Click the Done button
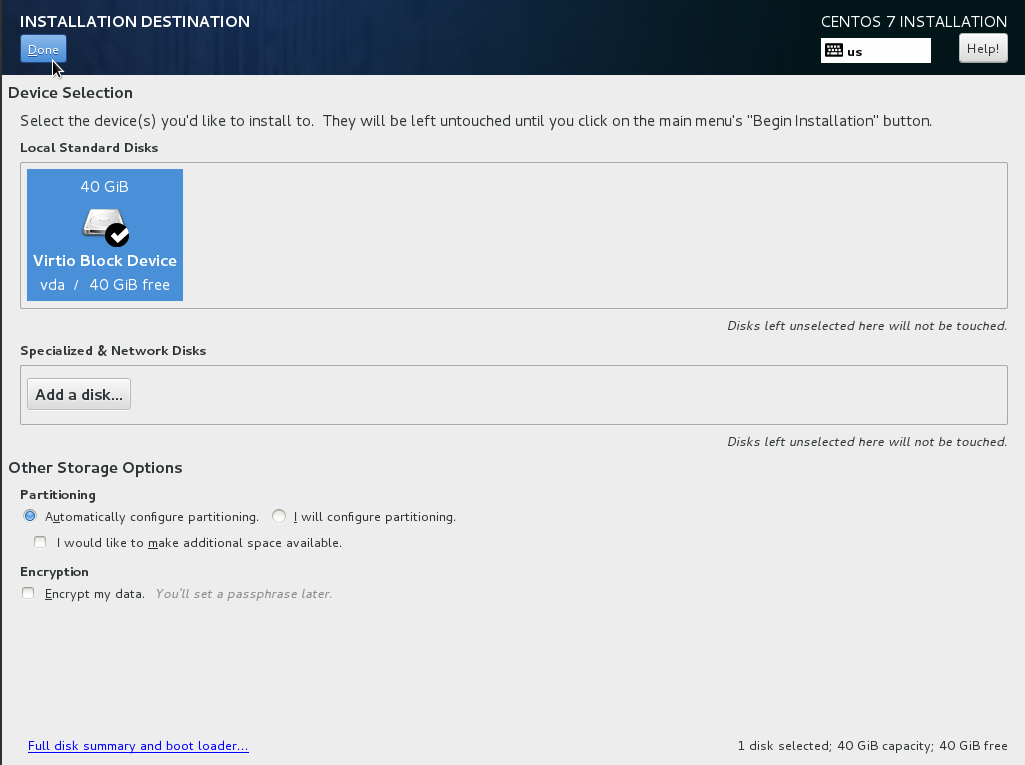 click(43, 49)
